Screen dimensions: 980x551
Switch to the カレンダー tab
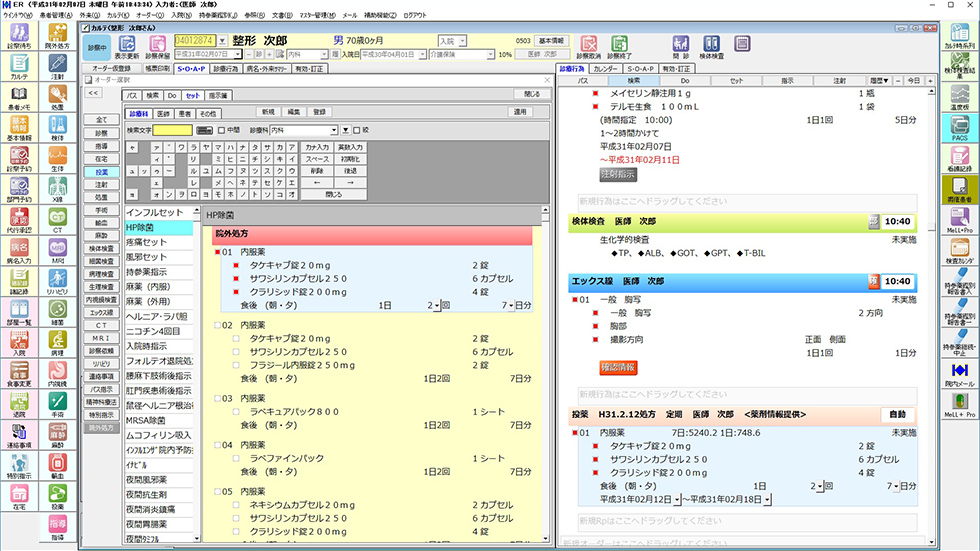click(605, 69)
